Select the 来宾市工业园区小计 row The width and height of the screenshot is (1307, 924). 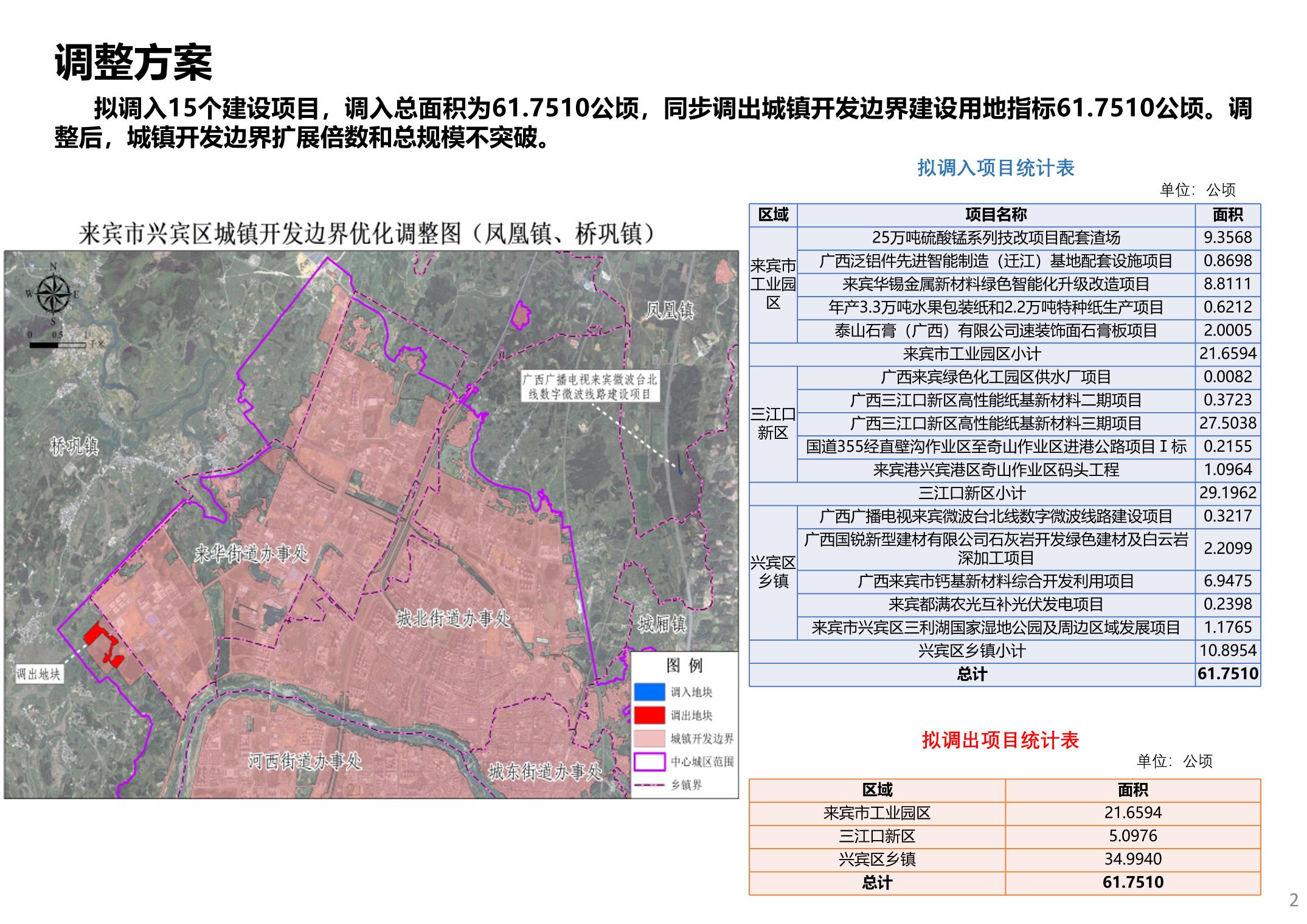pyautogui.click(x=971, y=354)
